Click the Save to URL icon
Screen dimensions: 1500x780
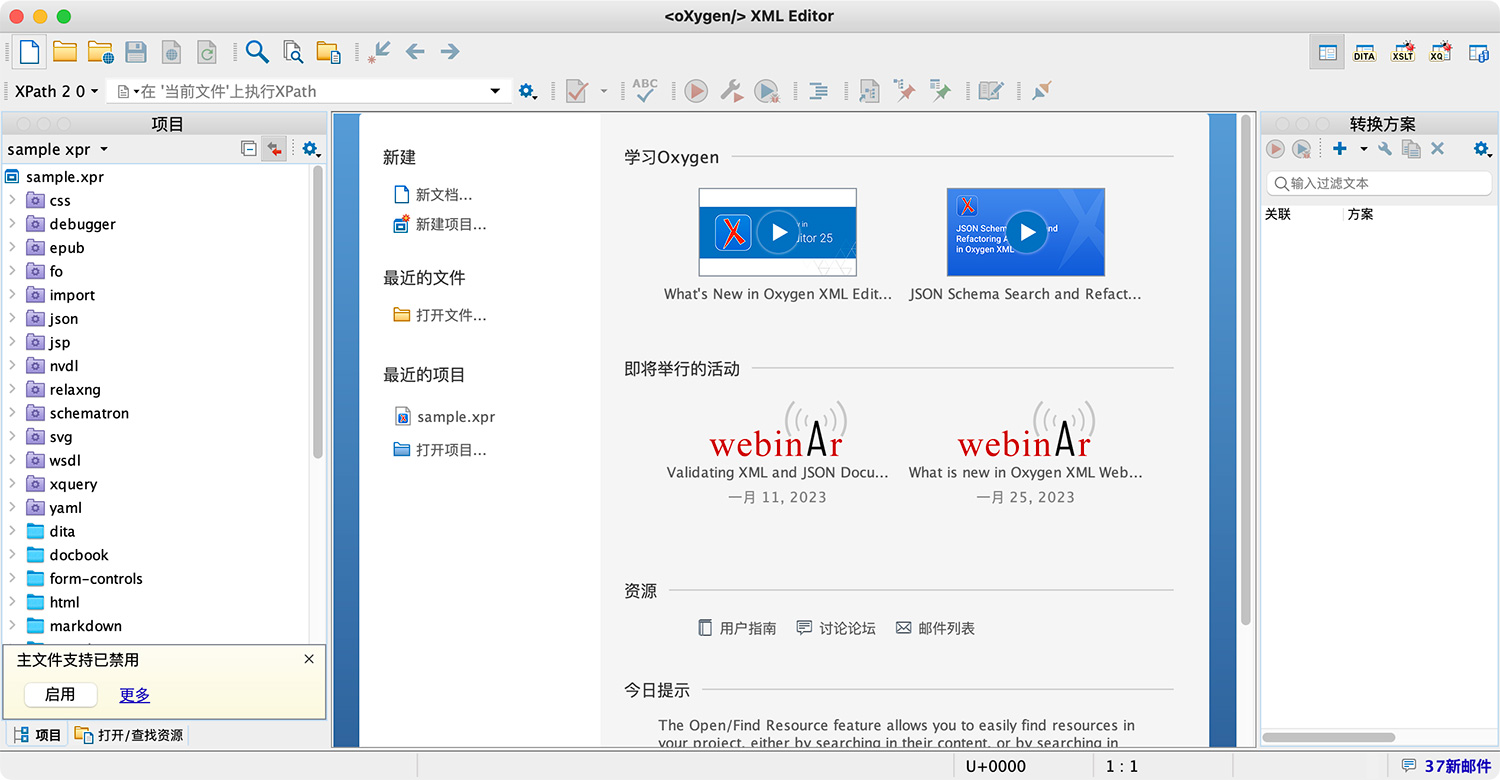click(x=171, y=51)
